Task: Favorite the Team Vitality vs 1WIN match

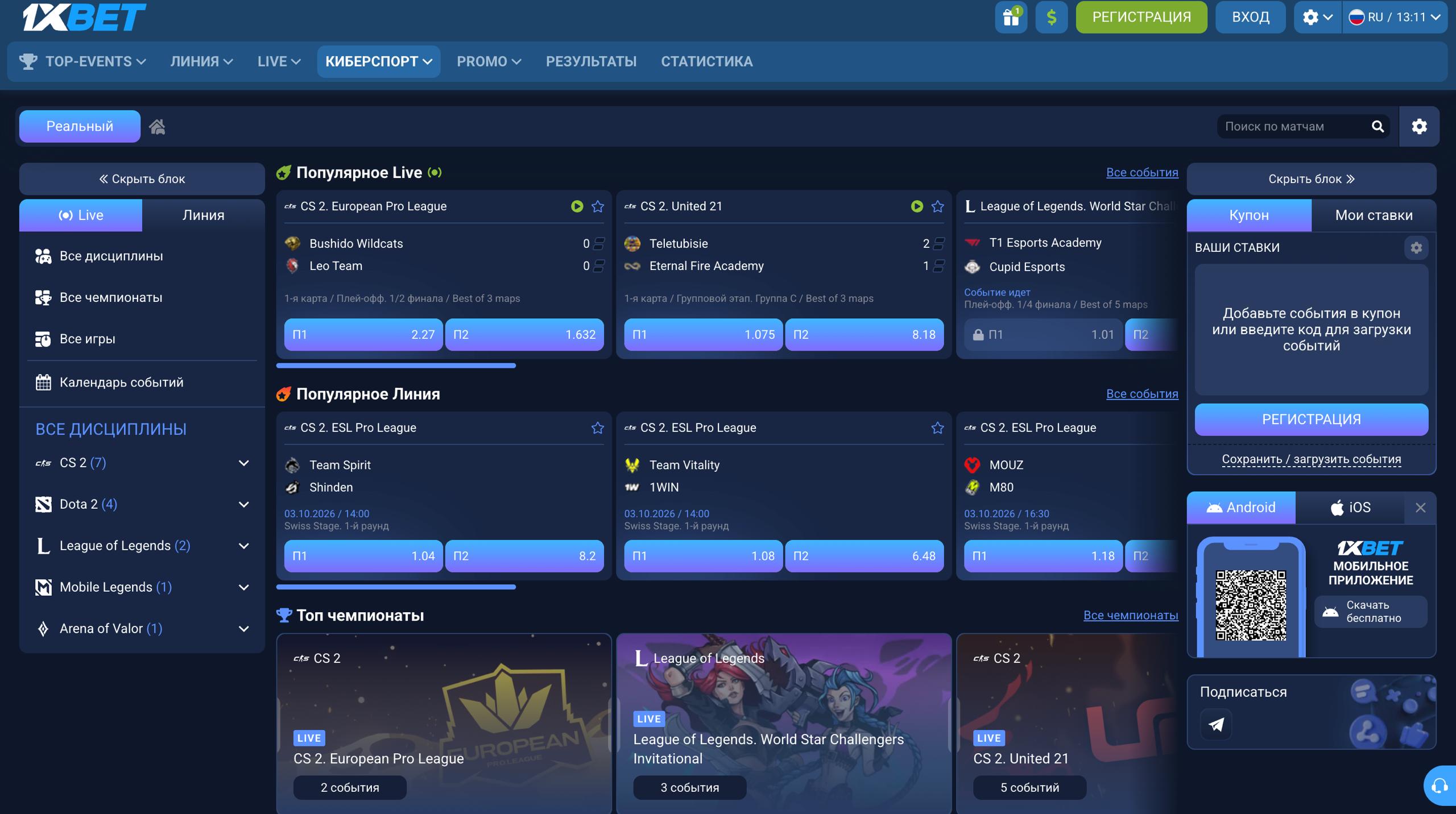Action: [x=937, y=427]
